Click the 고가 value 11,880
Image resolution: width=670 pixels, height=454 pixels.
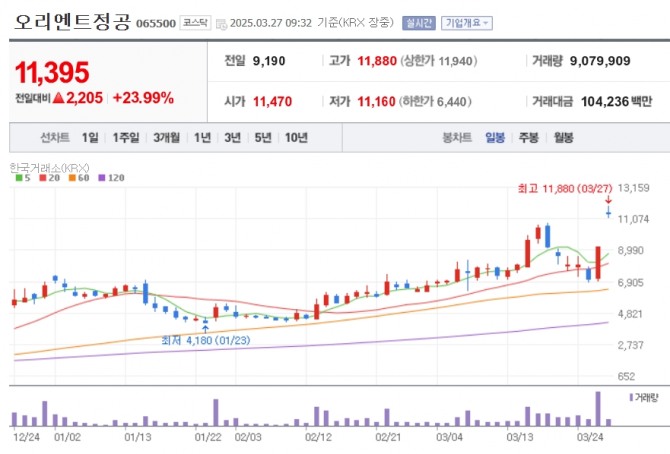pyautogui.click(x=377, y=61)
